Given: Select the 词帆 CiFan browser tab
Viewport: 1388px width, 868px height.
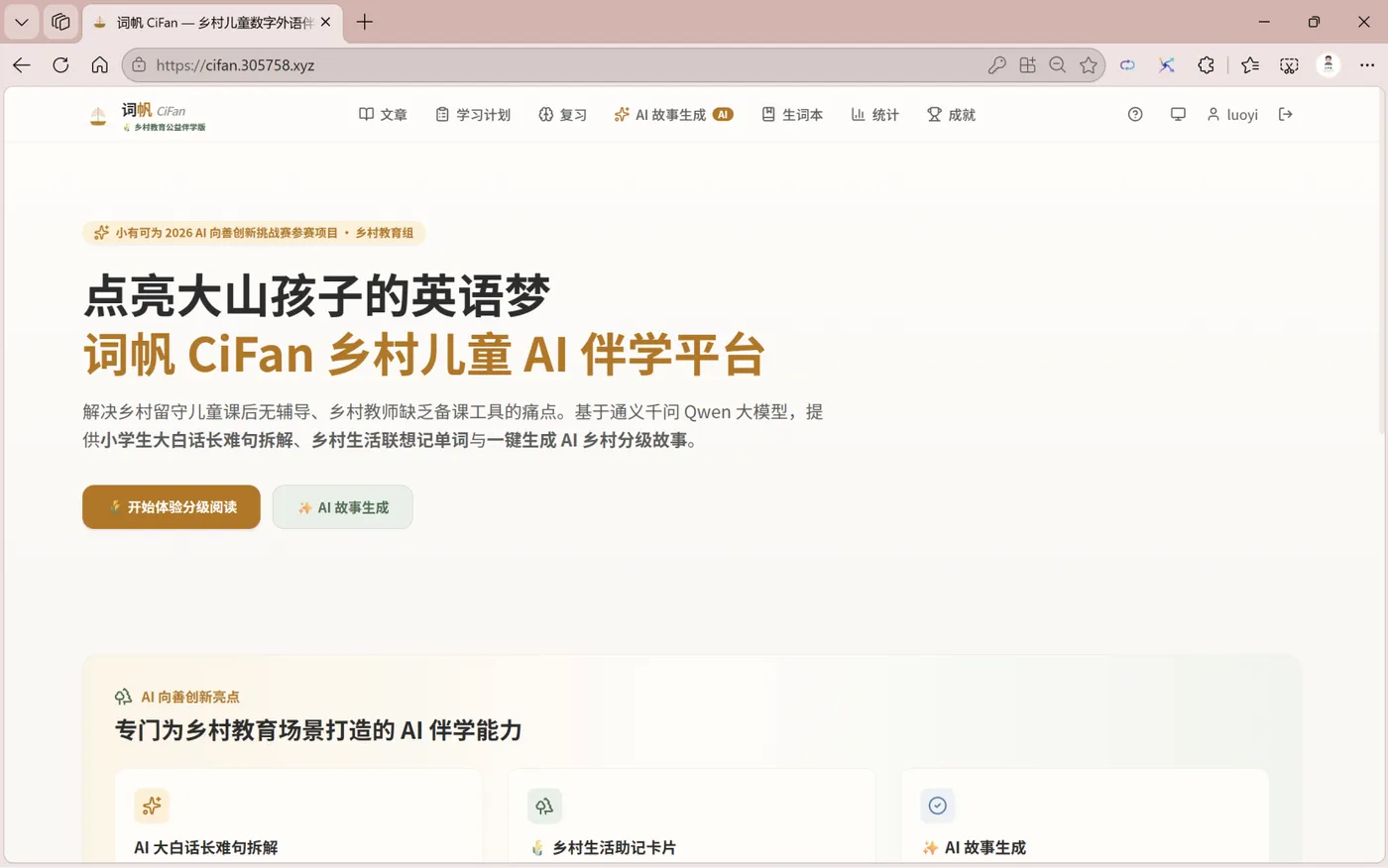Looking at the screenshot, I should 212,22.
